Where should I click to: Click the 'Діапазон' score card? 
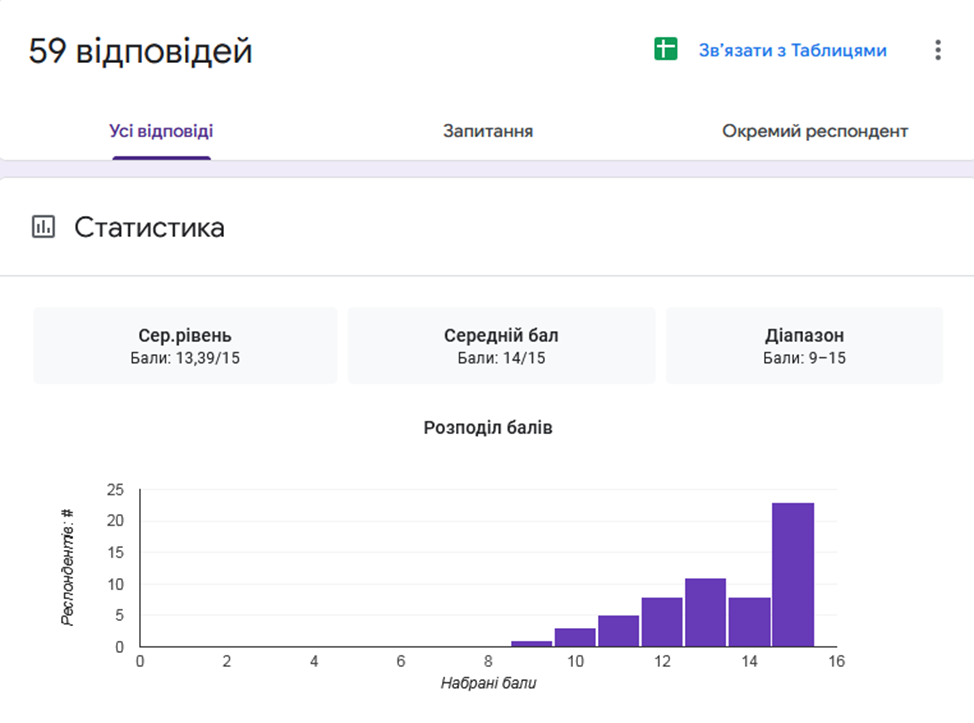(x=804, y=346)
